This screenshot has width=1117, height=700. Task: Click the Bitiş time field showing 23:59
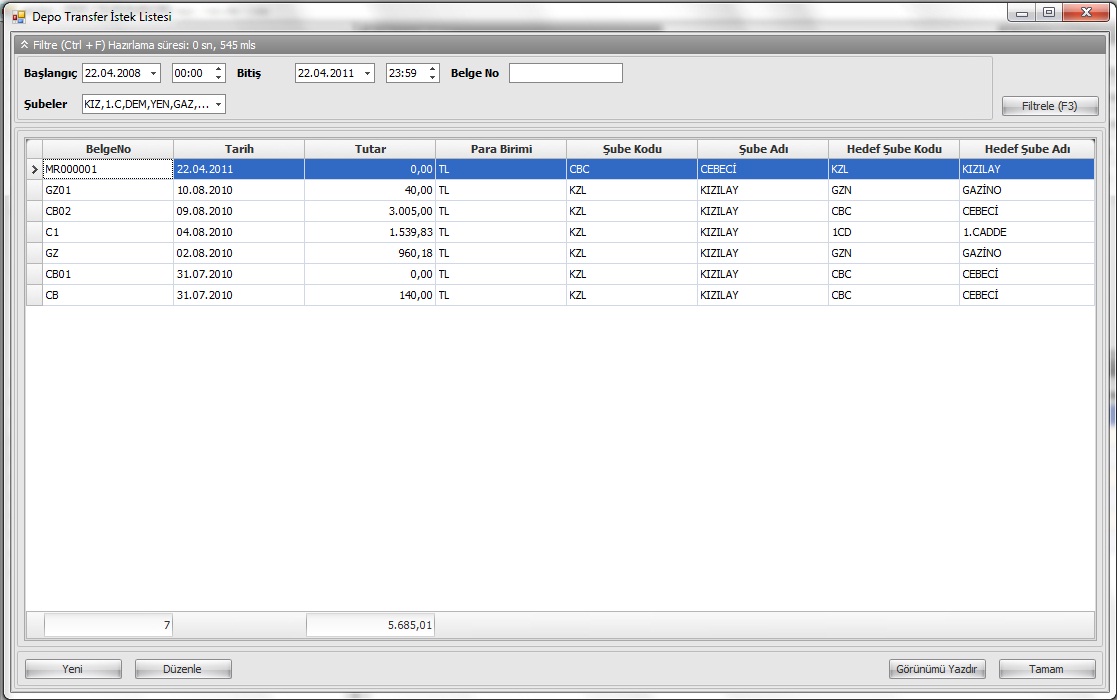(407, 73)
